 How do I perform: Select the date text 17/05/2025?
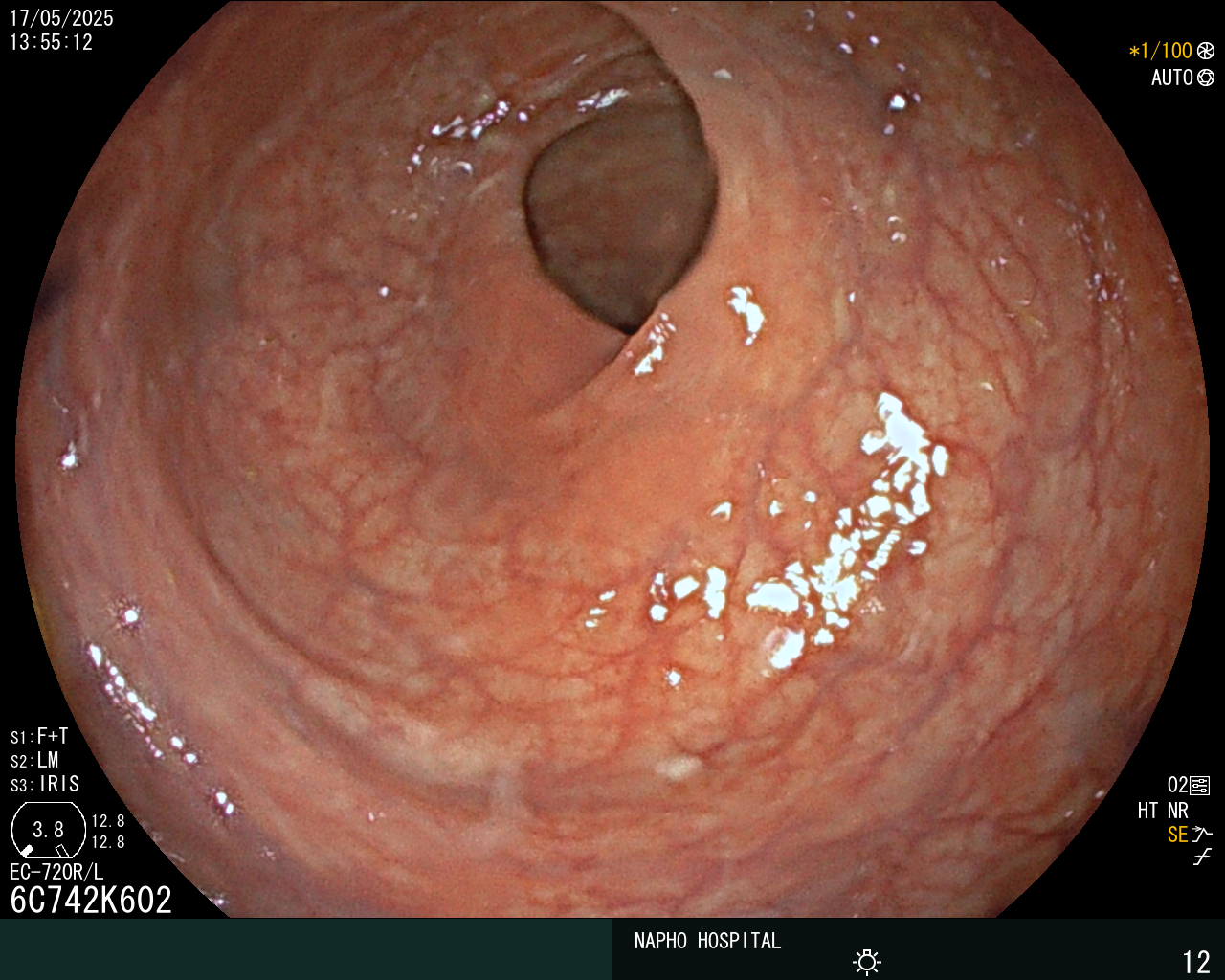61,18
